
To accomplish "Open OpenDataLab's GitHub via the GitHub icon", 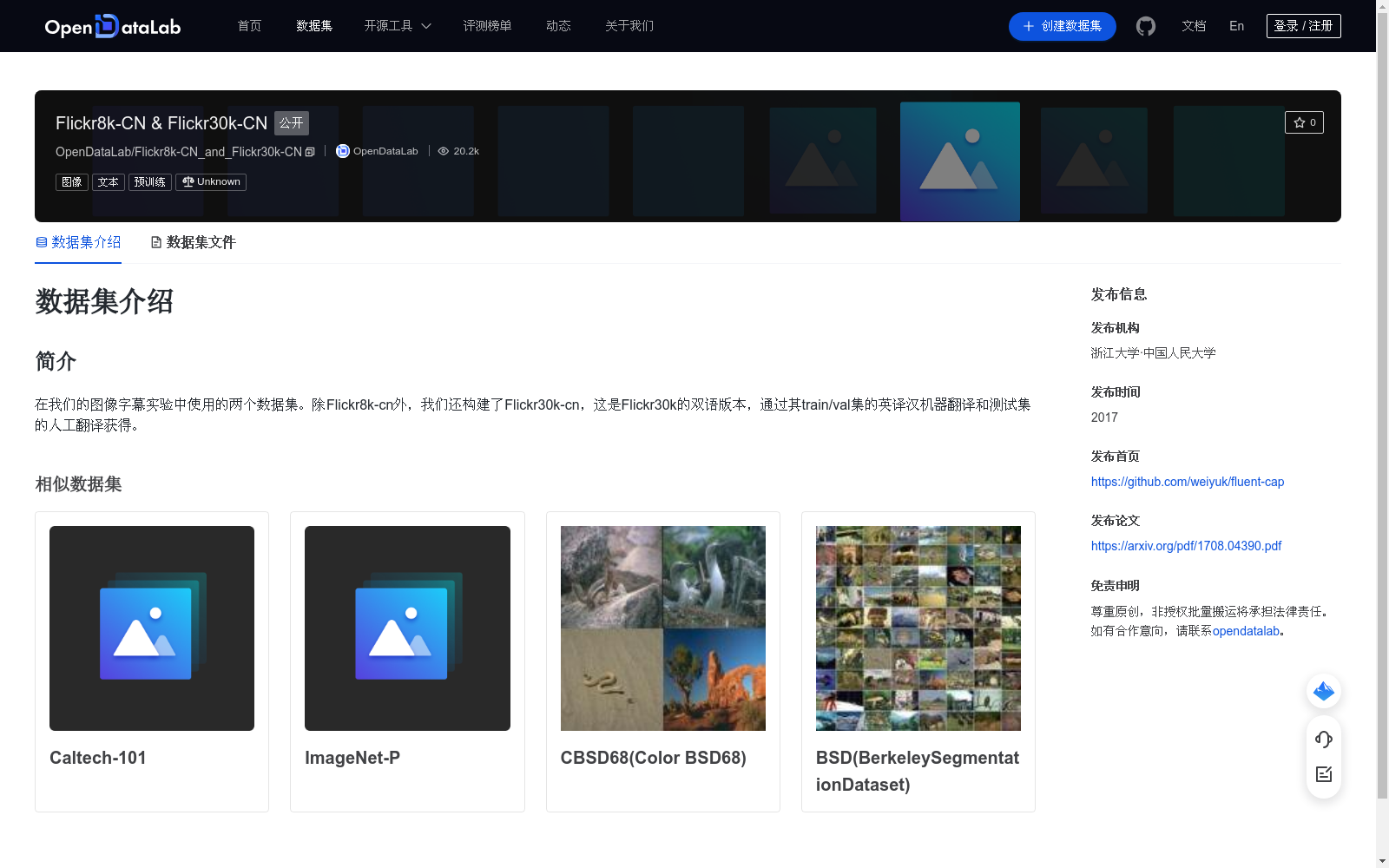I will pos(1146,26).
